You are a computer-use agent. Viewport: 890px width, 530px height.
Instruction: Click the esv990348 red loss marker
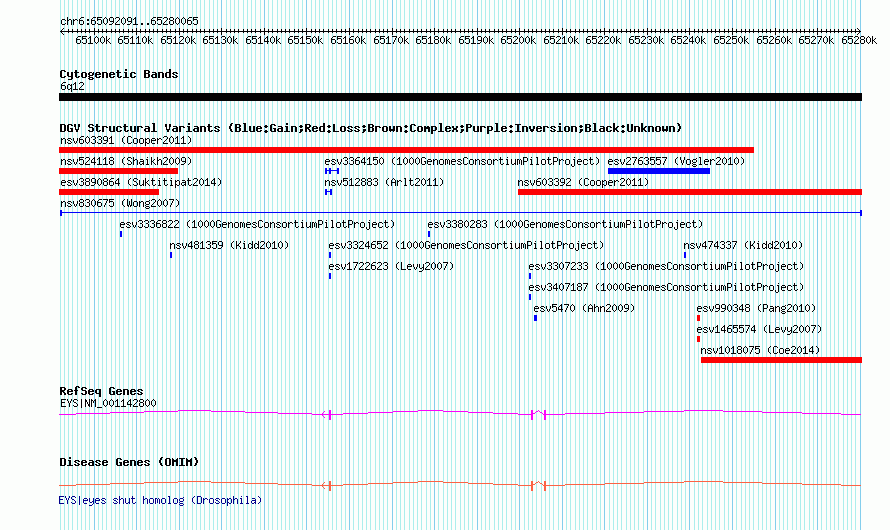(698, 318)
